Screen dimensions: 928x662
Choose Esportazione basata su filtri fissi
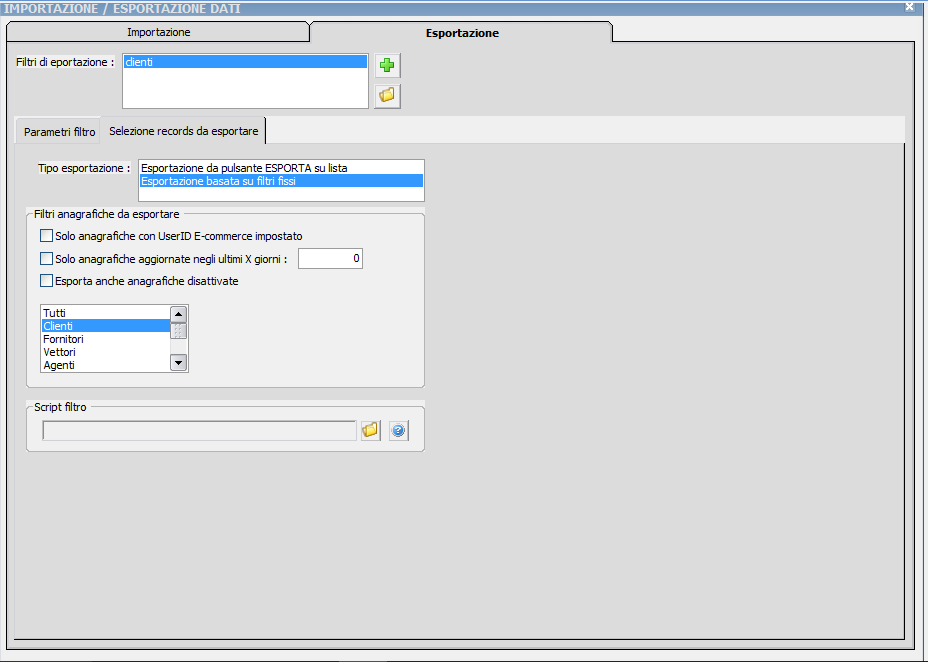click(281, 181)
